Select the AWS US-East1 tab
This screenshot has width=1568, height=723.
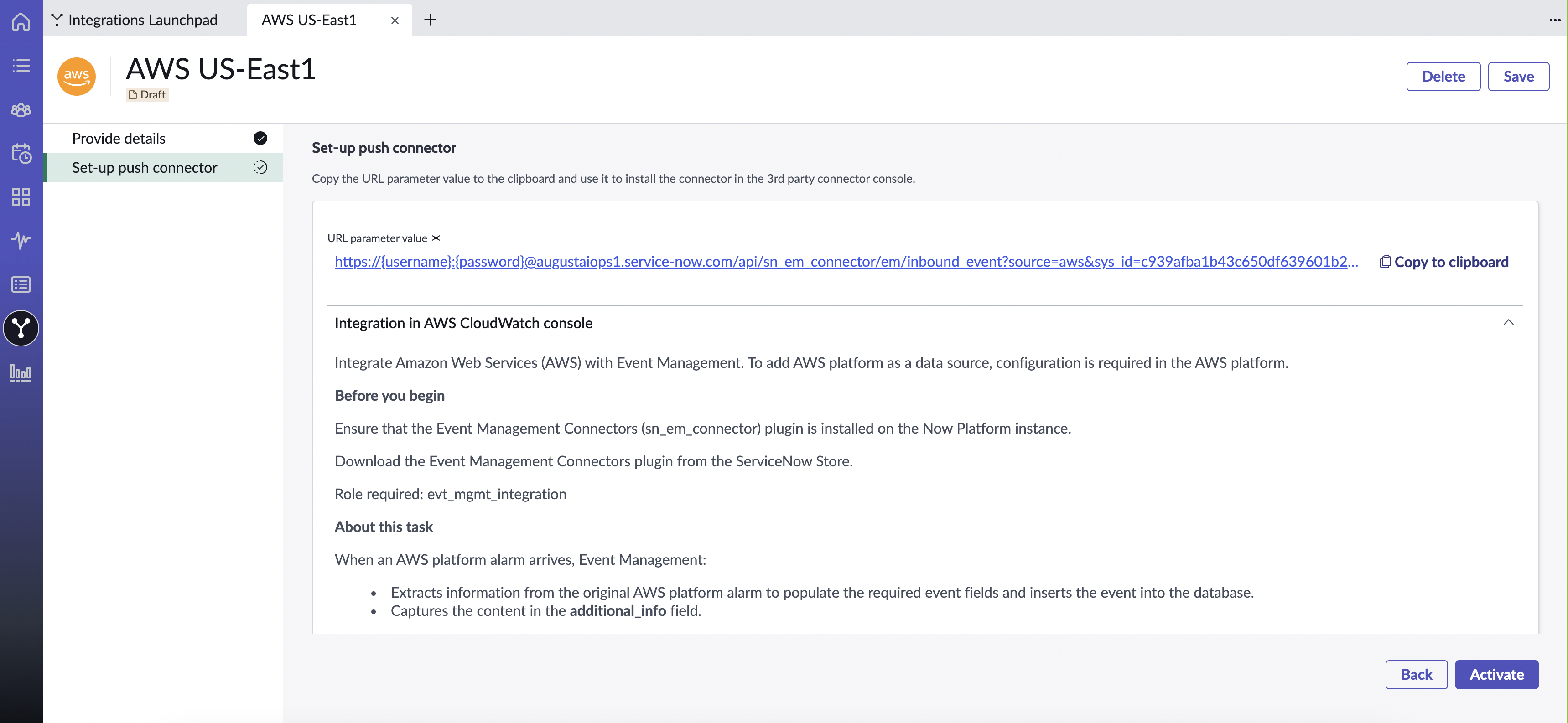tap(309, 20)
